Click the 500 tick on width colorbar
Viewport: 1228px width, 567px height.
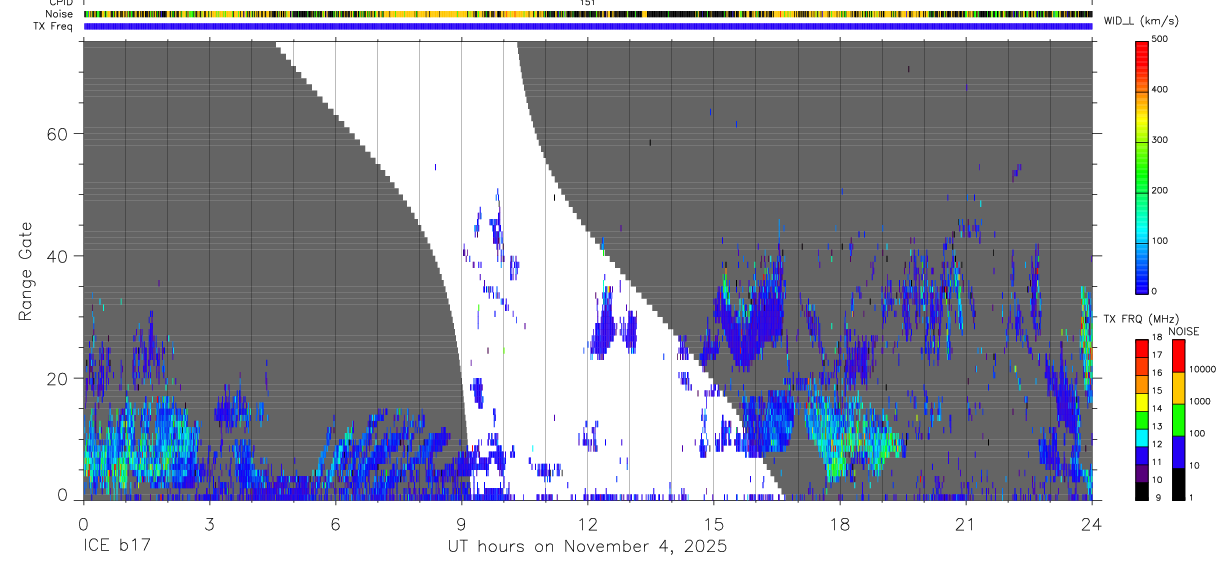1160,39
